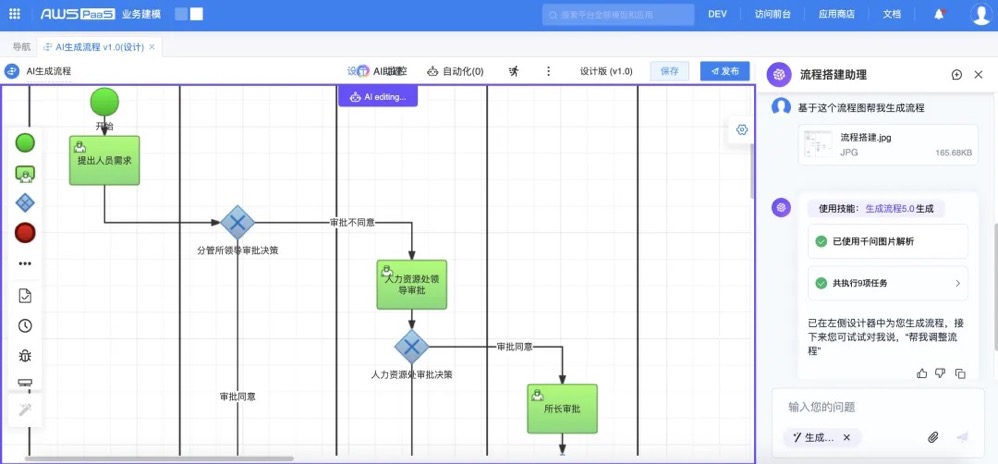Click the 输入您的问题 chat input field
The width and height of the screenshot is (998, 464).
coord(870,407)
